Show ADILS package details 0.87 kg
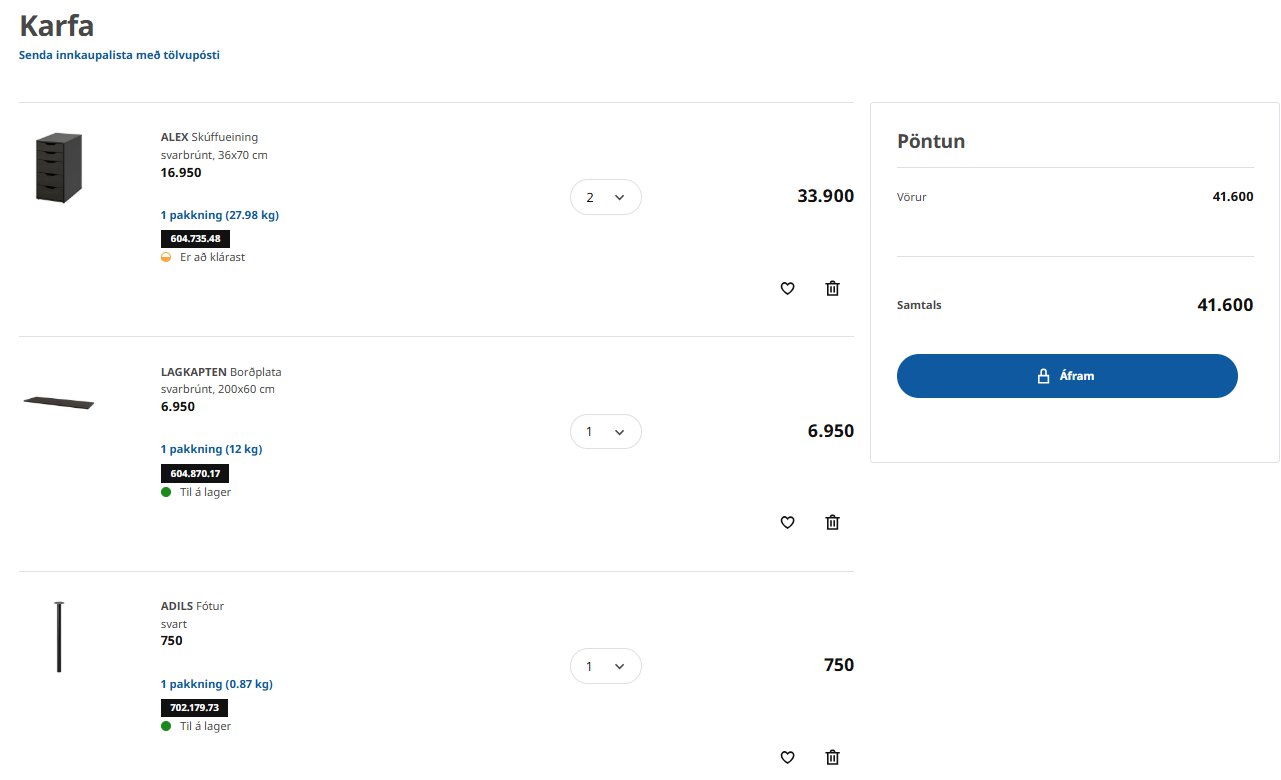1281x780 pixels. pyautogui.click(x=217, y=684)
